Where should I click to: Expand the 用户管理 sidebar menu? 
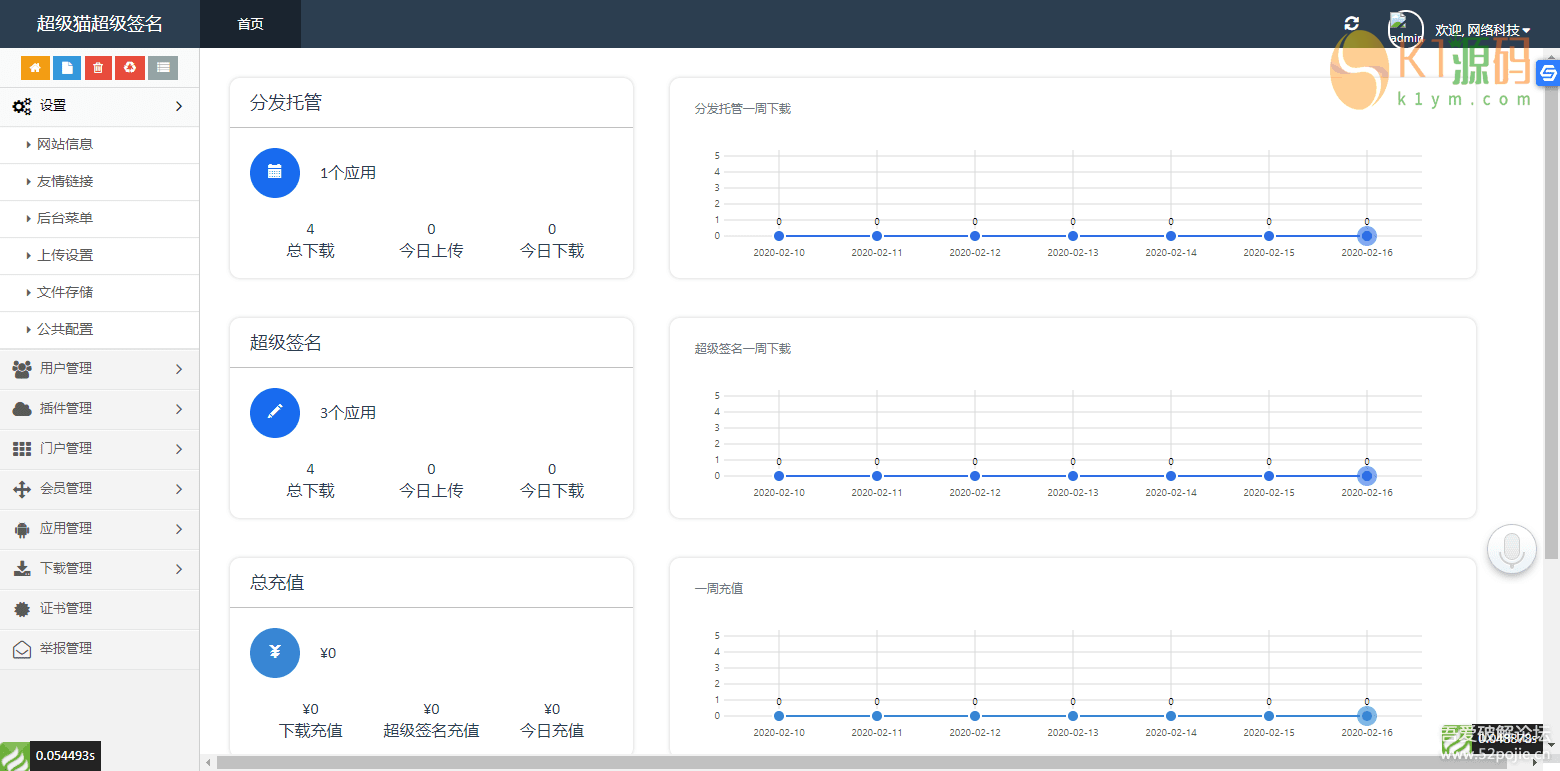(x=99, y=369)
